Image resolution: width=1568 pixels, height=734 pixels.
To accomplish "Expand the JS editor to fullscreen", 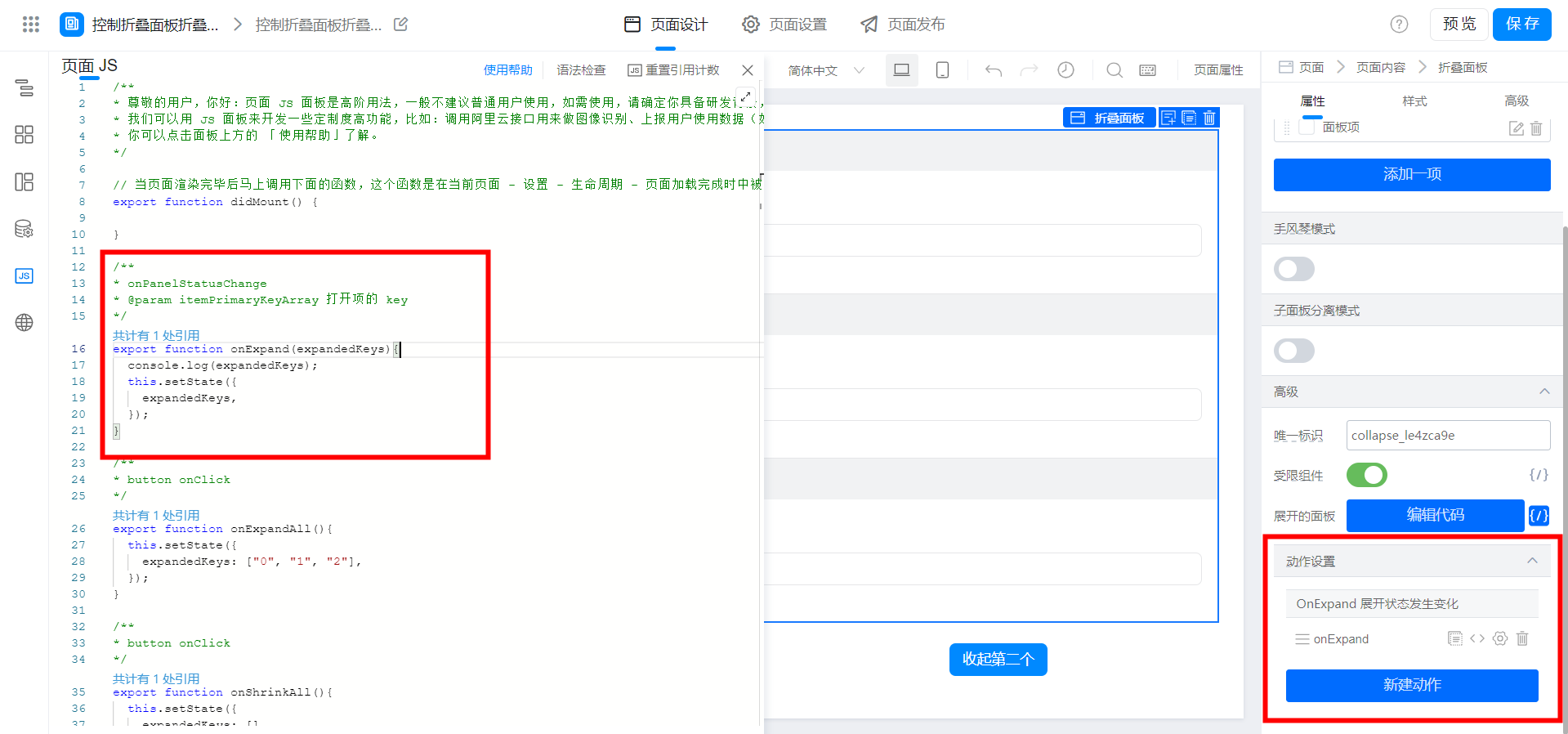I will [x=745, y=96].
